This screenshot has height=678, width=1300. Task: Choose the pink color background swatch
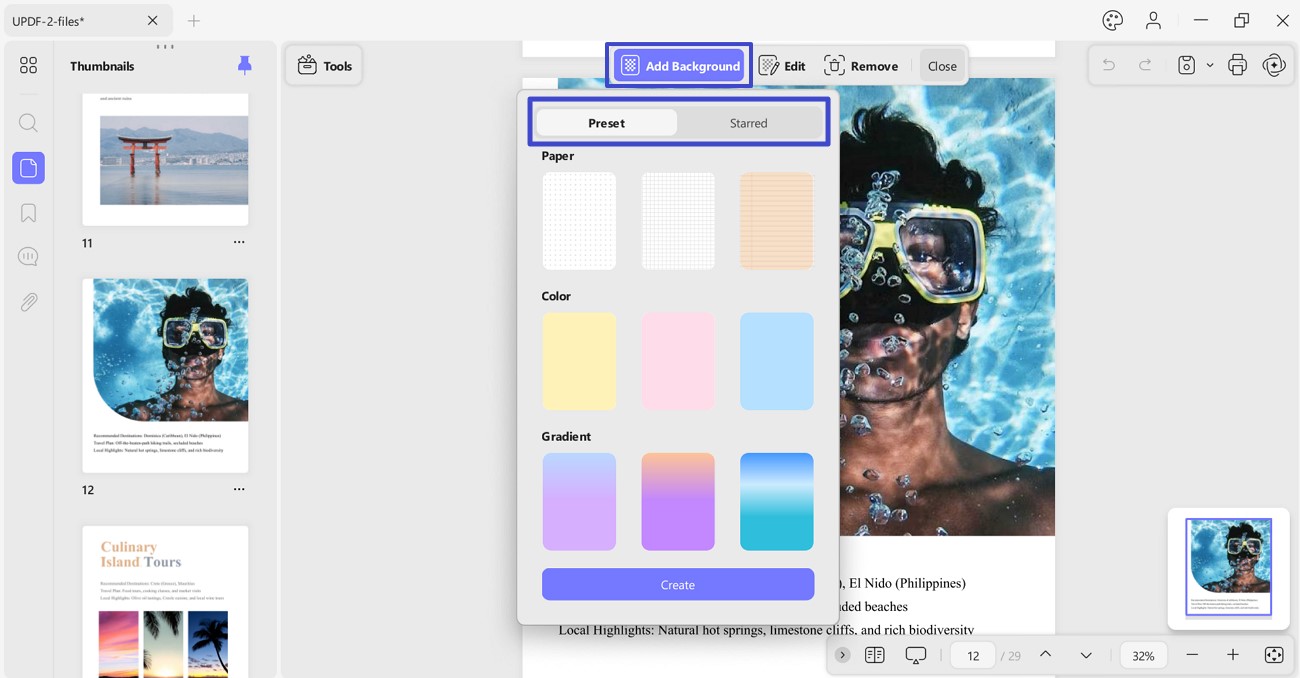[678, 361]
